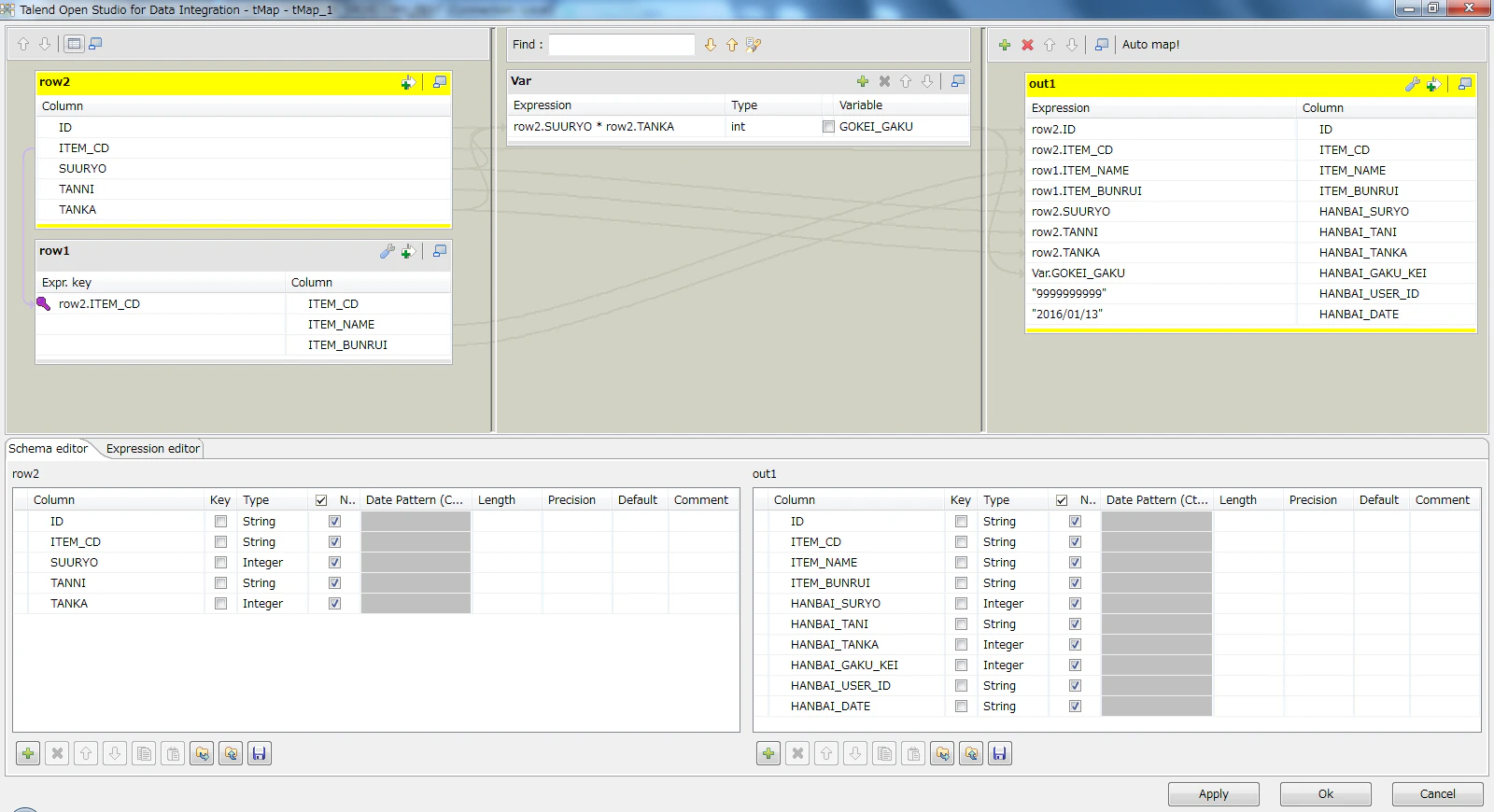Toggle Key checkbox for row2 ID column
The image size is (1494, 812).
coord(220,522)
